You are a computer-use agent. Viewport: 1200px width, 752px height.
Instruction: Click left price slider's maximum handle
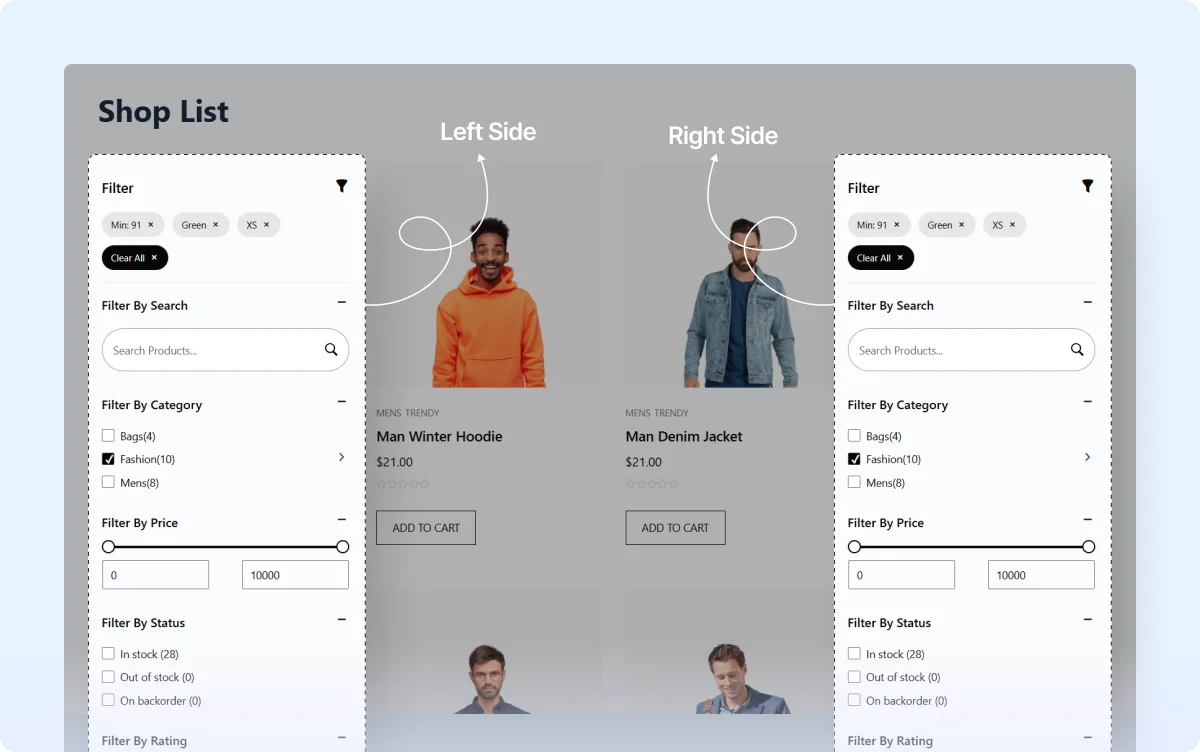click(x=342, y=547)
